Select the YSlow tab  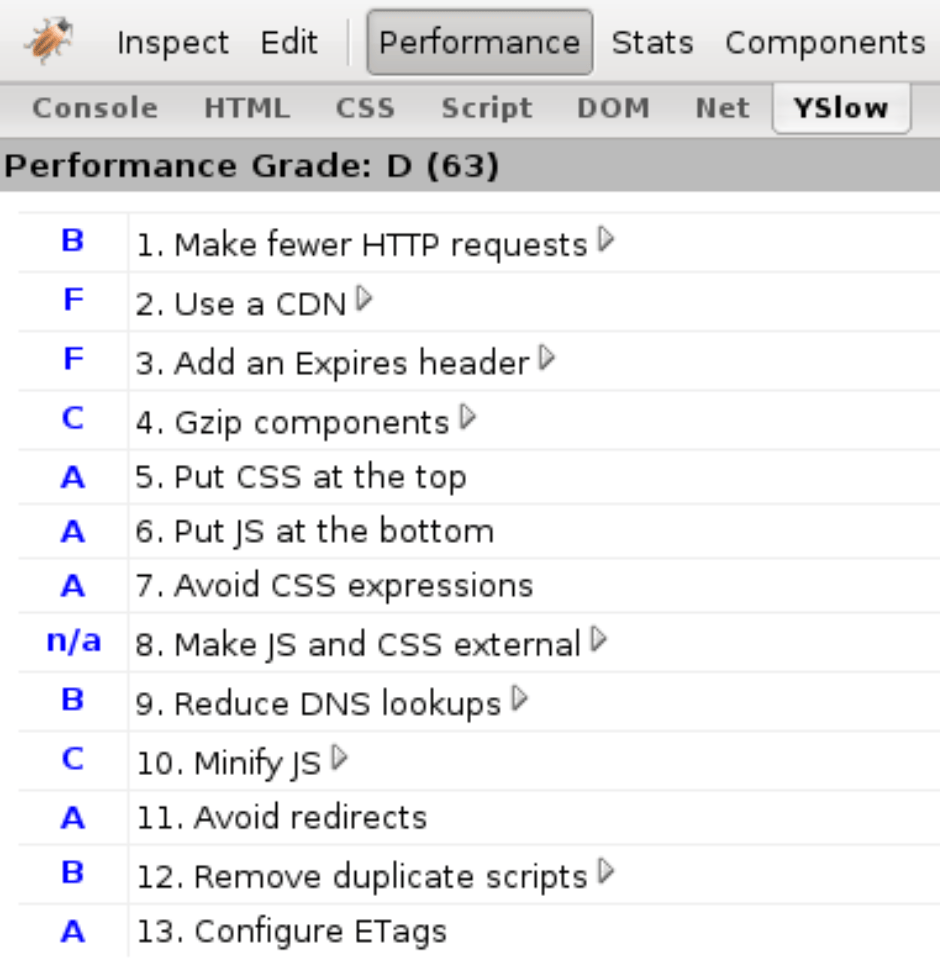pos(840,108)
